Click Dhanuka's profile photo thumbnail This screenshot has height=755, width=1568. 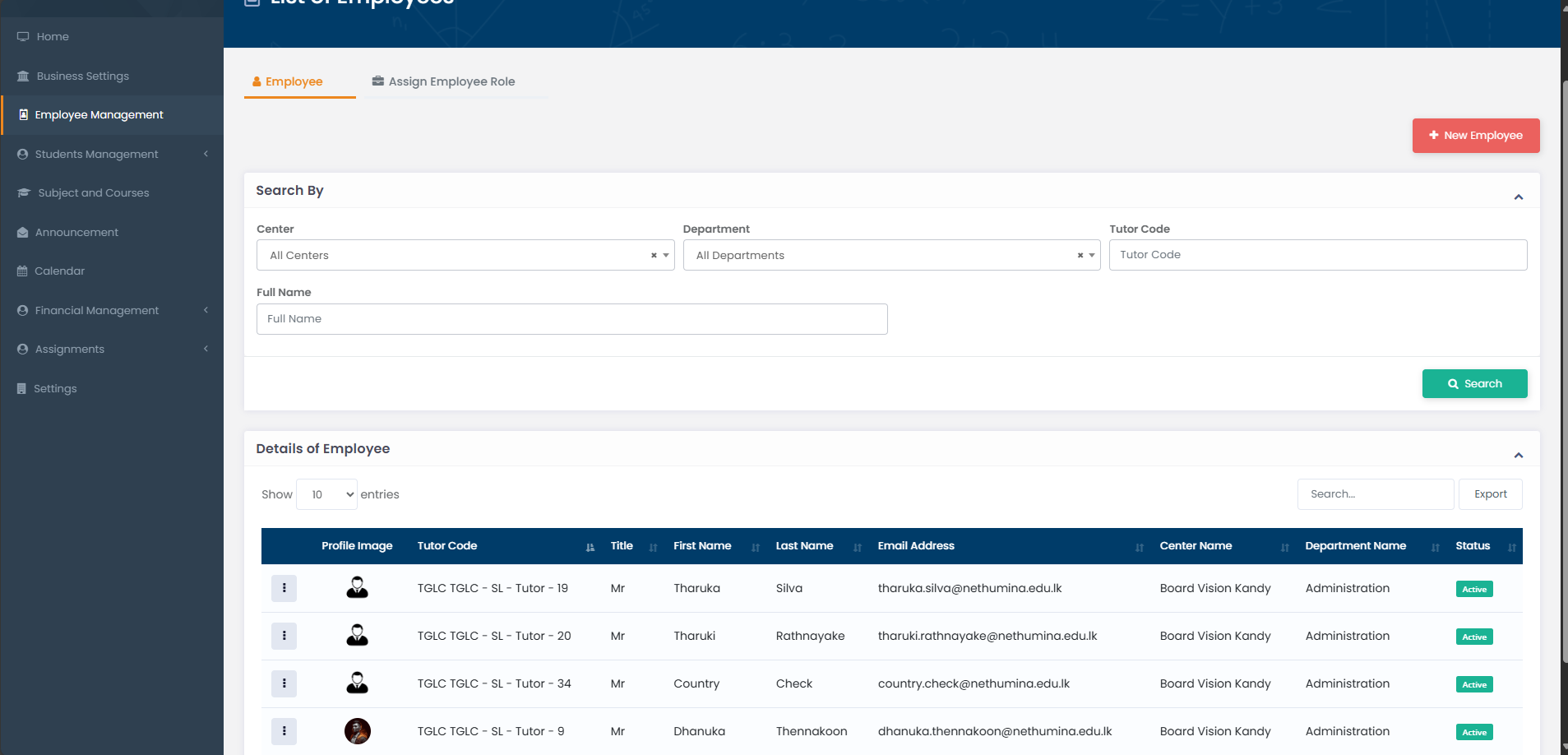tap(357, 731)
